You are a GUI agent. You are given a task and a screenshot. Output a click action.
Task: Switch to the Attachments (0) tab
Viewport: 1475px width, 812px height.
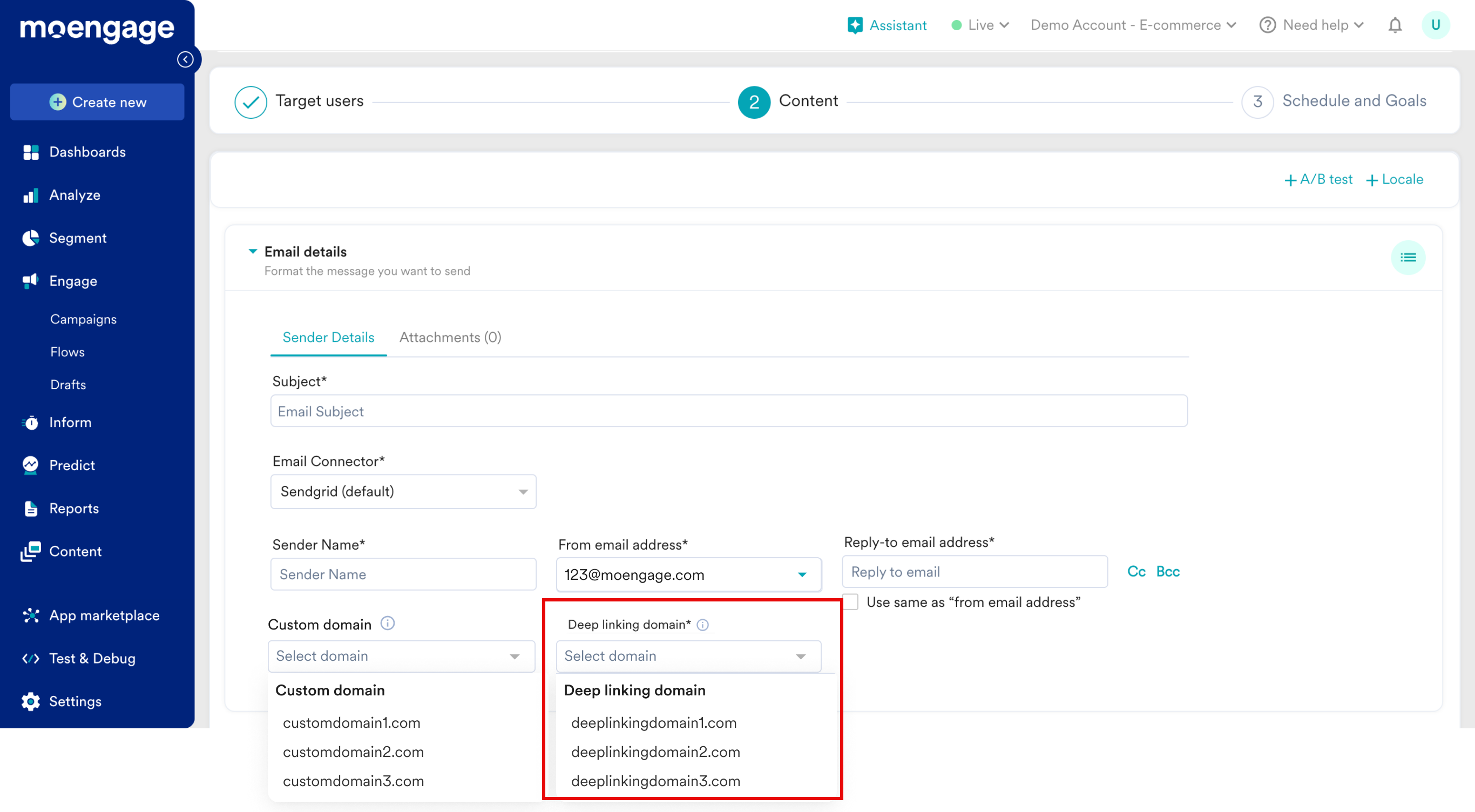coord(450,337)
